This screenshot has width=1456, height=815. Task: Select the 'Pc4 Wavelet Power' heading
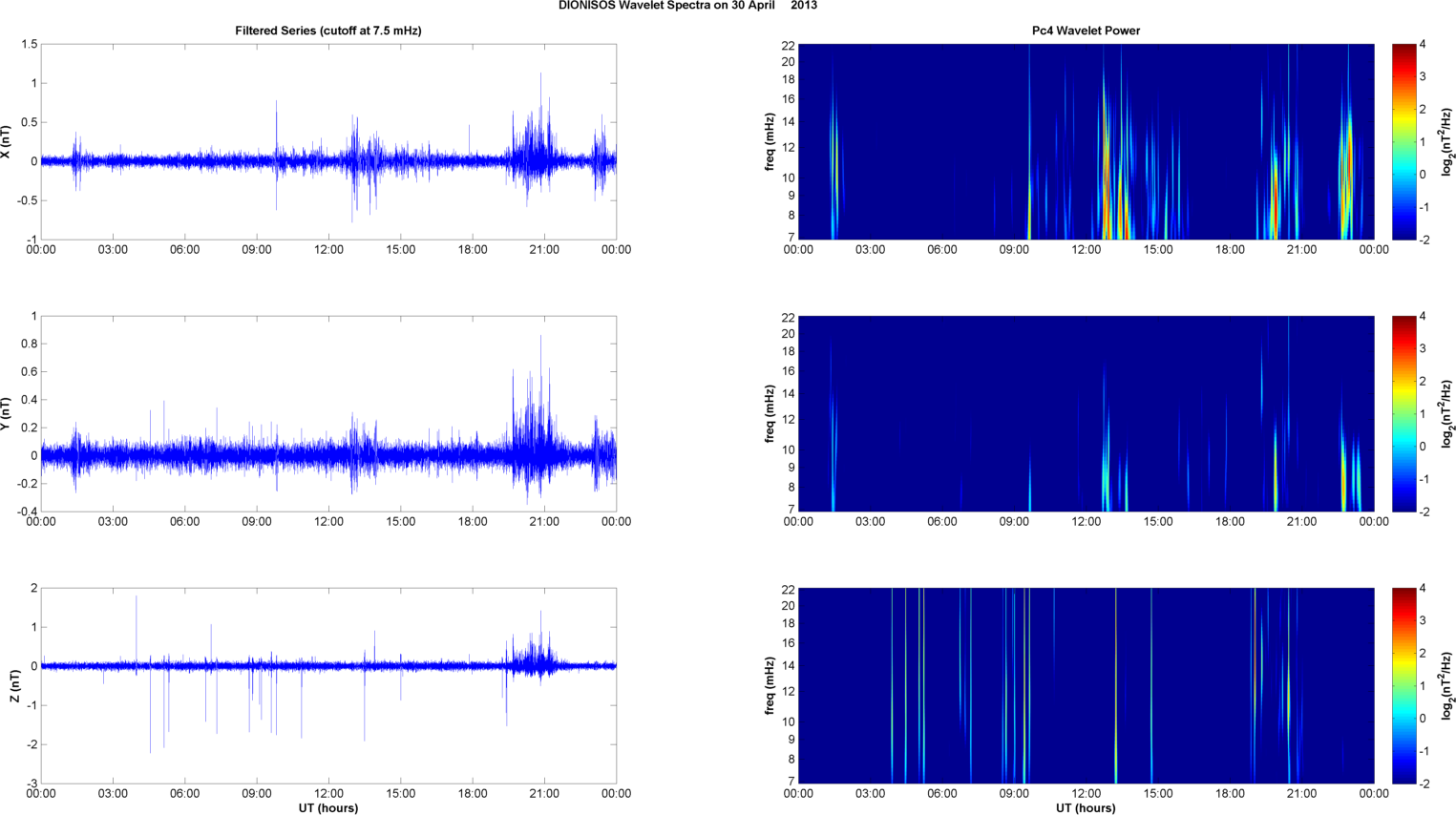[1086, 31]
